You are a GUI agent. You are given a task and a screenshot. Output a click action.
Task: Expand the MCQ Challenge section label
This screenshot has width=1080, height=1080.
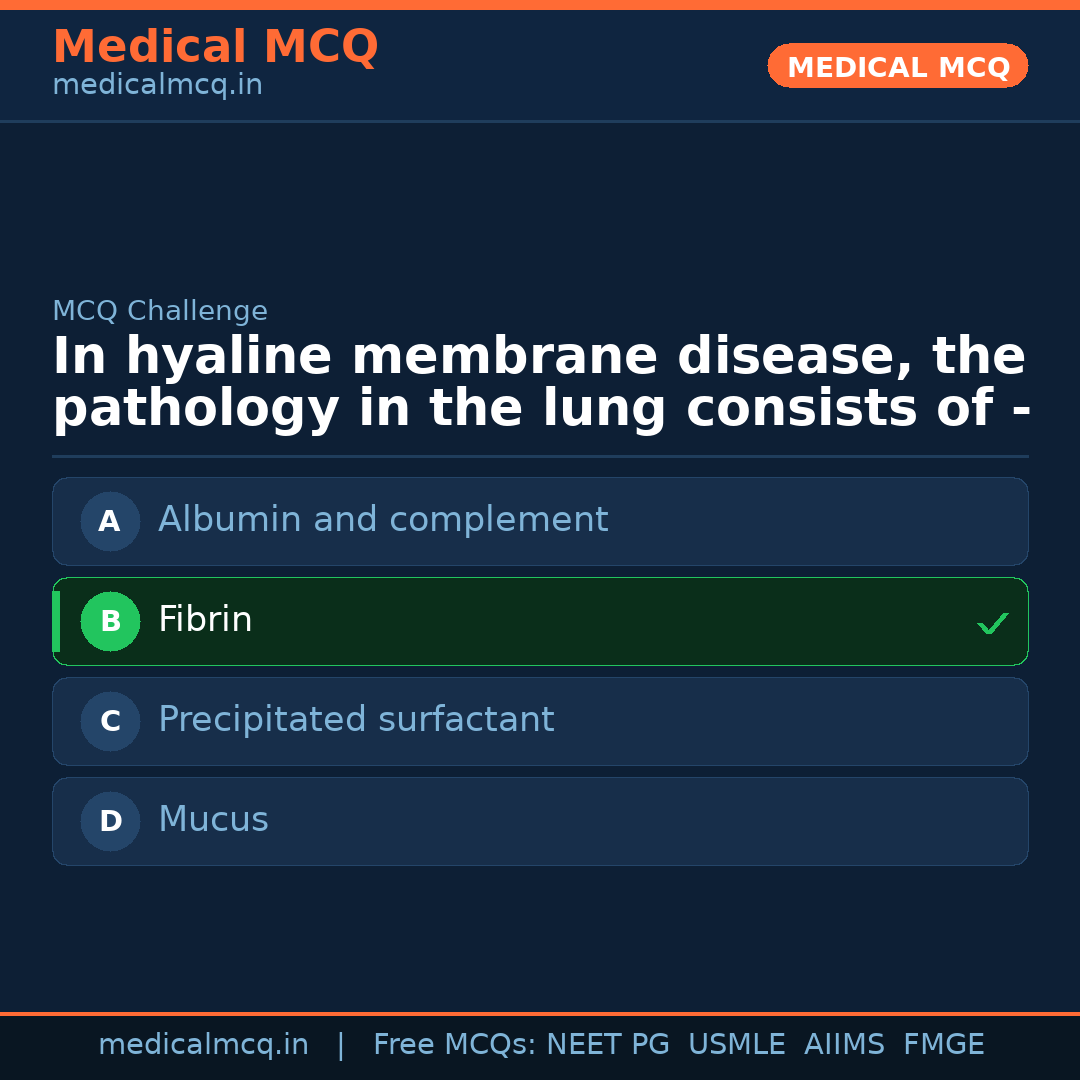tap(160, 311)
